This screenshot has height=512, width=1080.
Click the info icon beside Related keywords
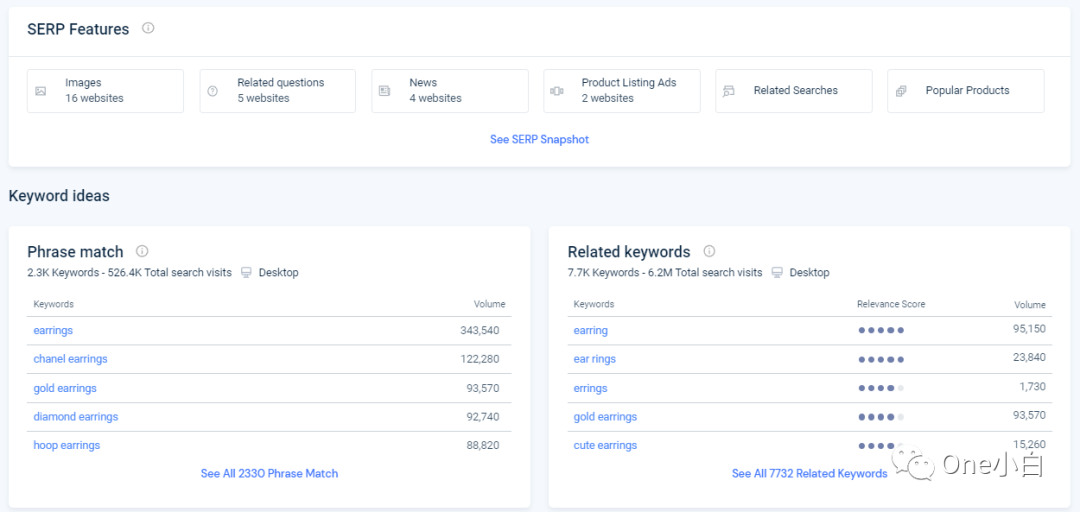(709, 251)
